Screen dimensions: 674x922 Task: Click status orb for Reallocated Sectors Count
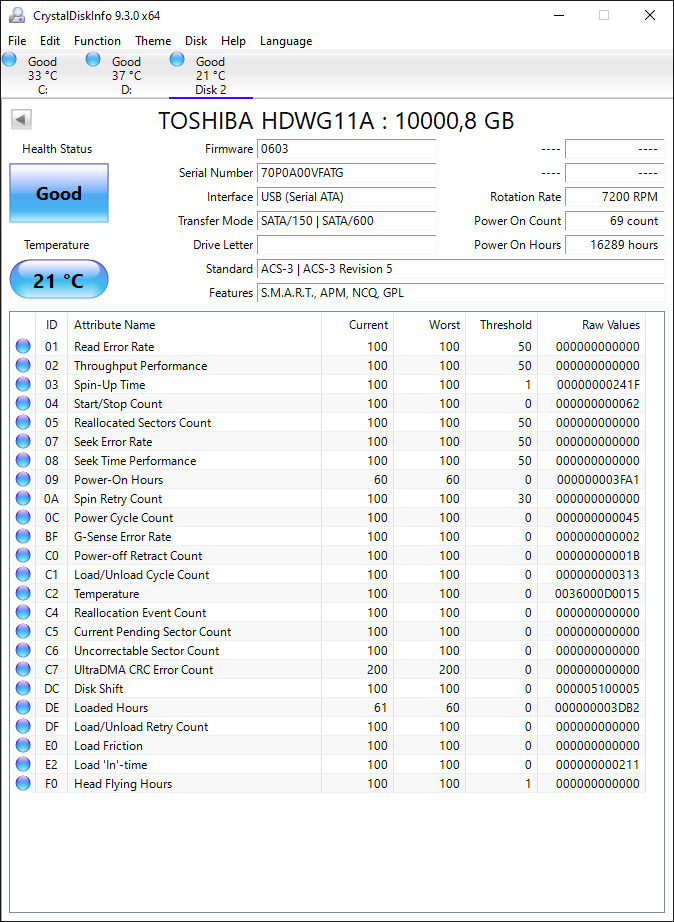pyautogui.click(x=23, y=422)
